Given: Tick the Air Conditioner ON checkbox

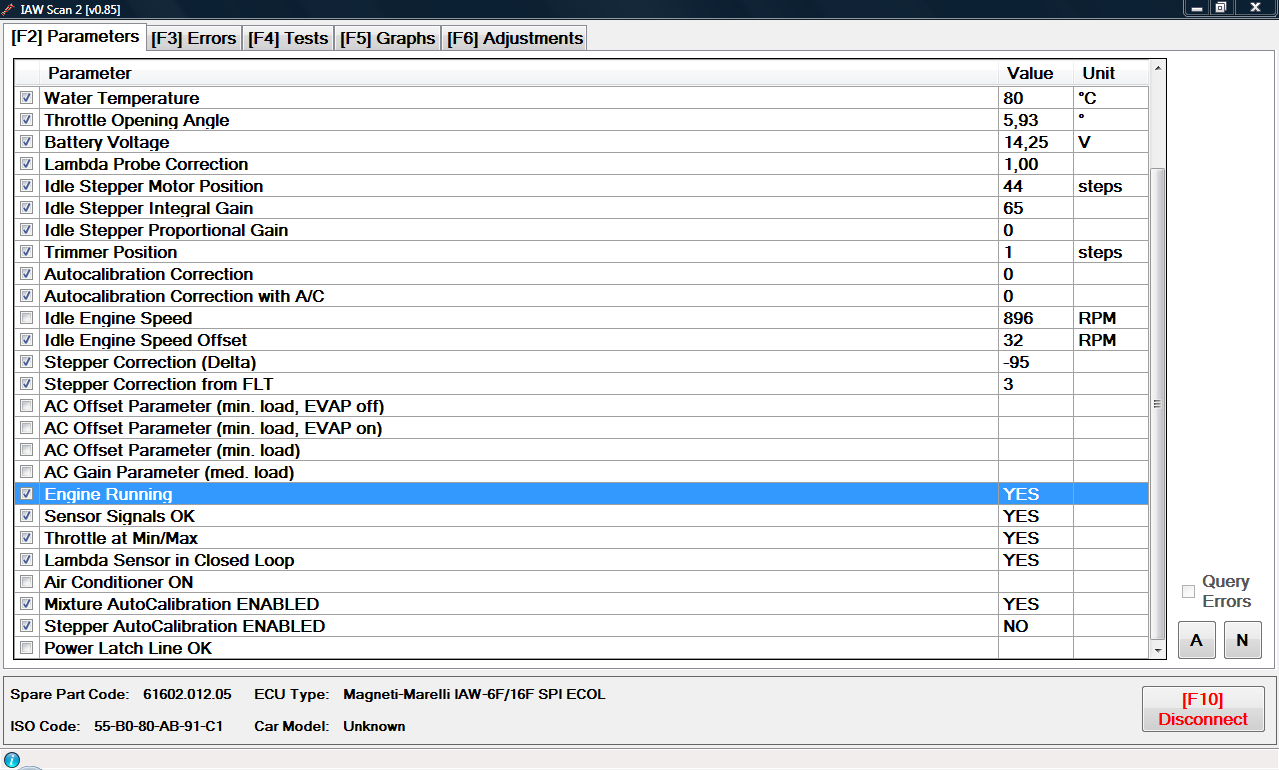Looking at the screenshot, I should (26, 582).
